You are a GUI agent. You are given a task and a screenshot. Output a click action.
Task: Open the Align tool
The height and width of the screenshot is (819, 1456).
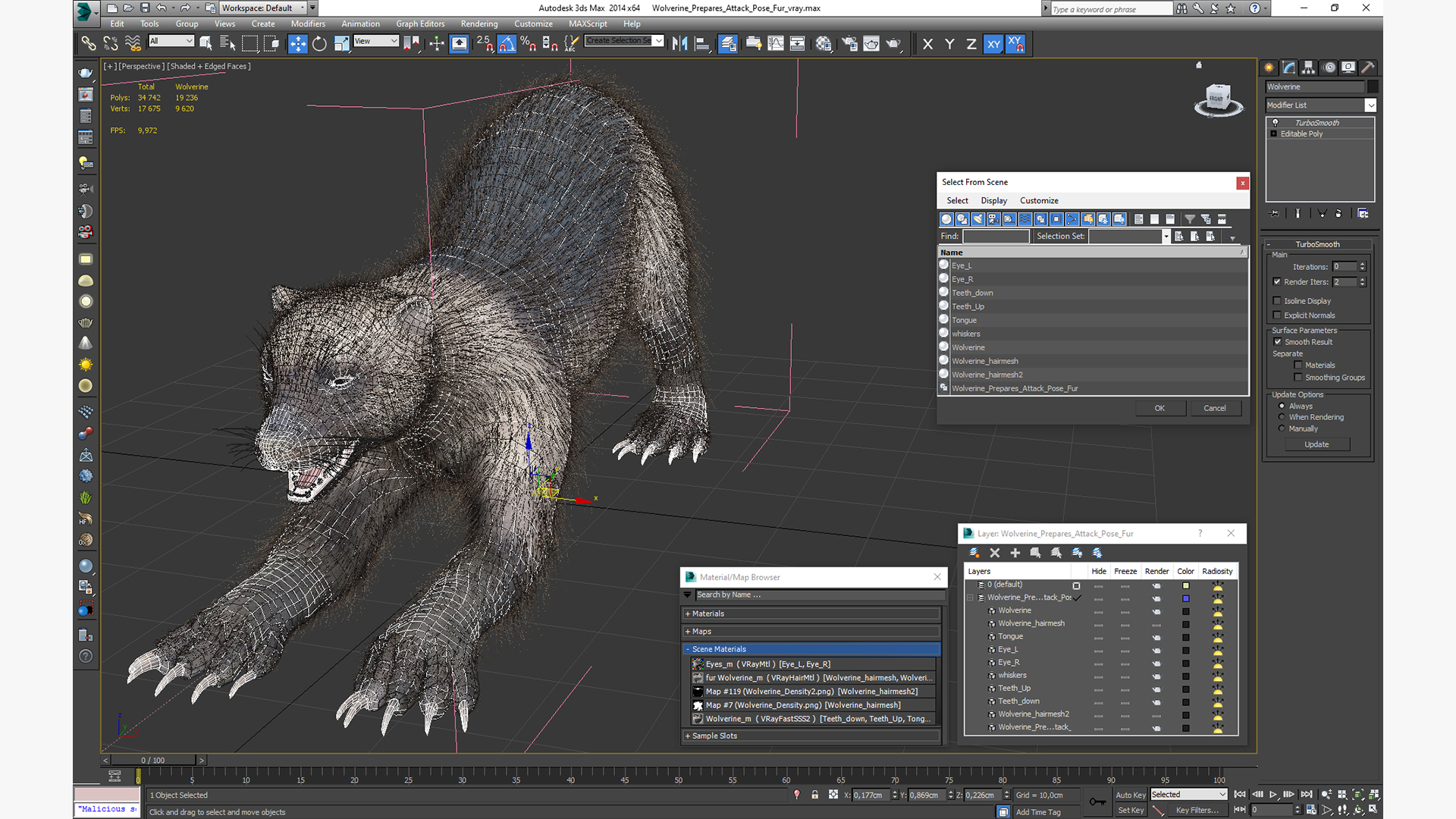[702, 44]
